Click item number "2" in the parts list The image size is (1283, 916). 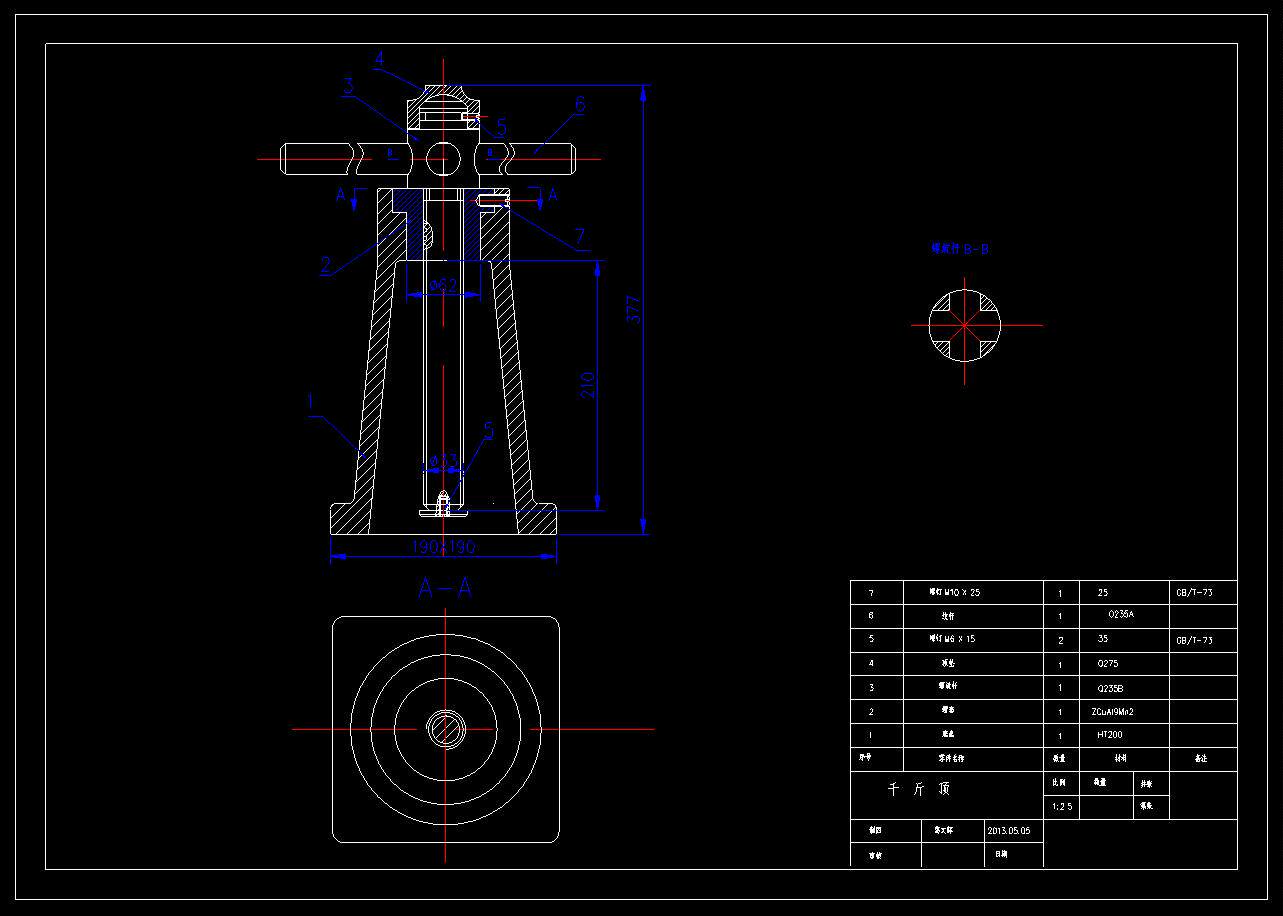tap(871, 712)
